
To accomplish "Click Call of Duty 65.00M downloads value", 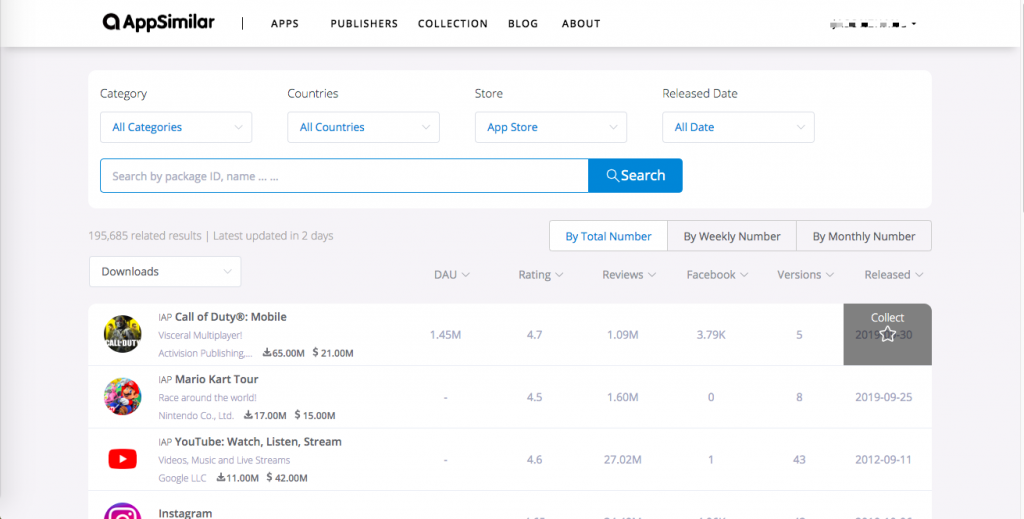I will point(283,353).
